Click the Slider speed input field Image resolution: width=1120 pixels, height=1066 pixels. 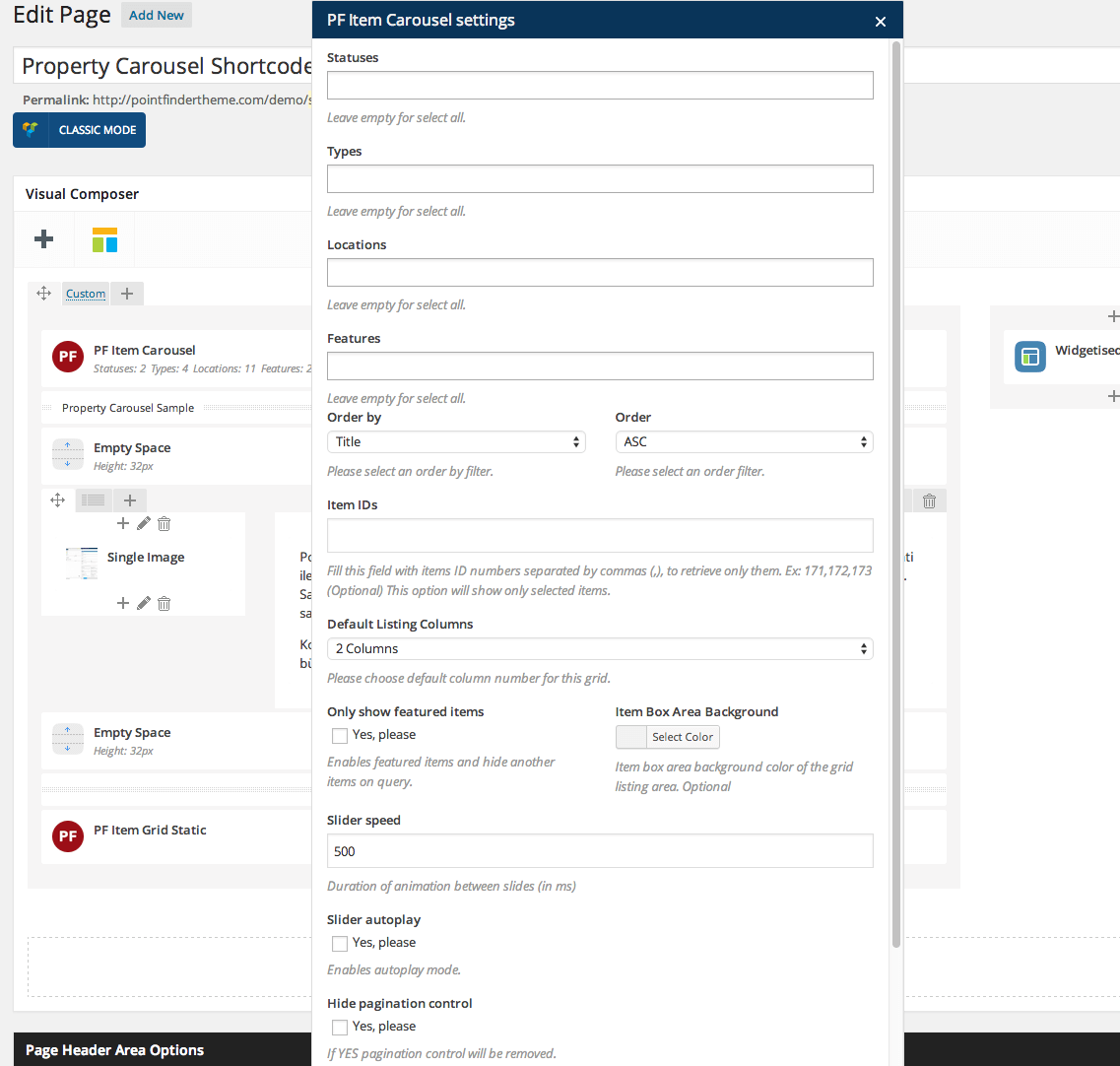tap(600, 851)
